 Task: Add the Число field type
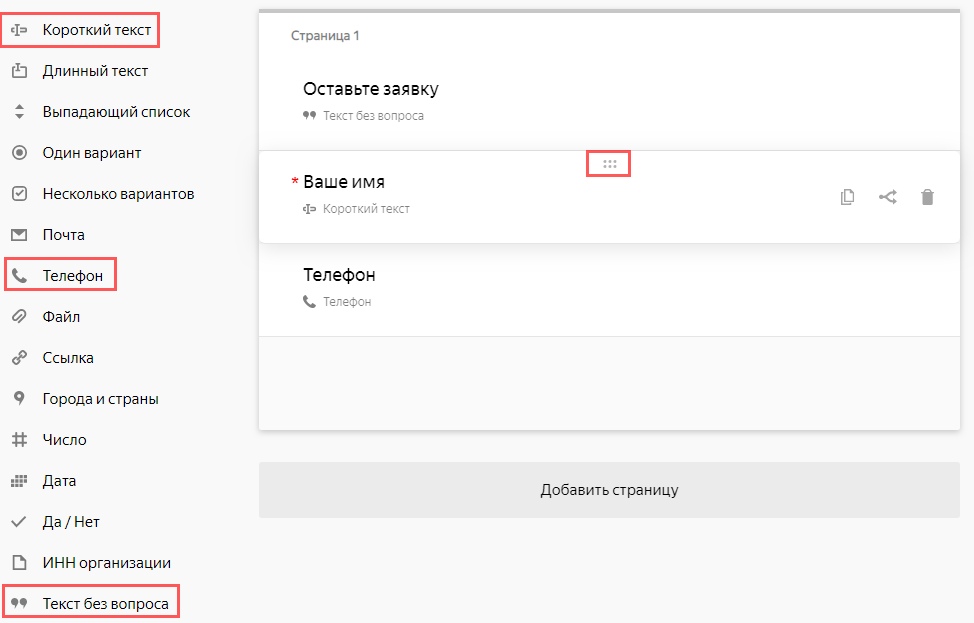coord(64,440)
